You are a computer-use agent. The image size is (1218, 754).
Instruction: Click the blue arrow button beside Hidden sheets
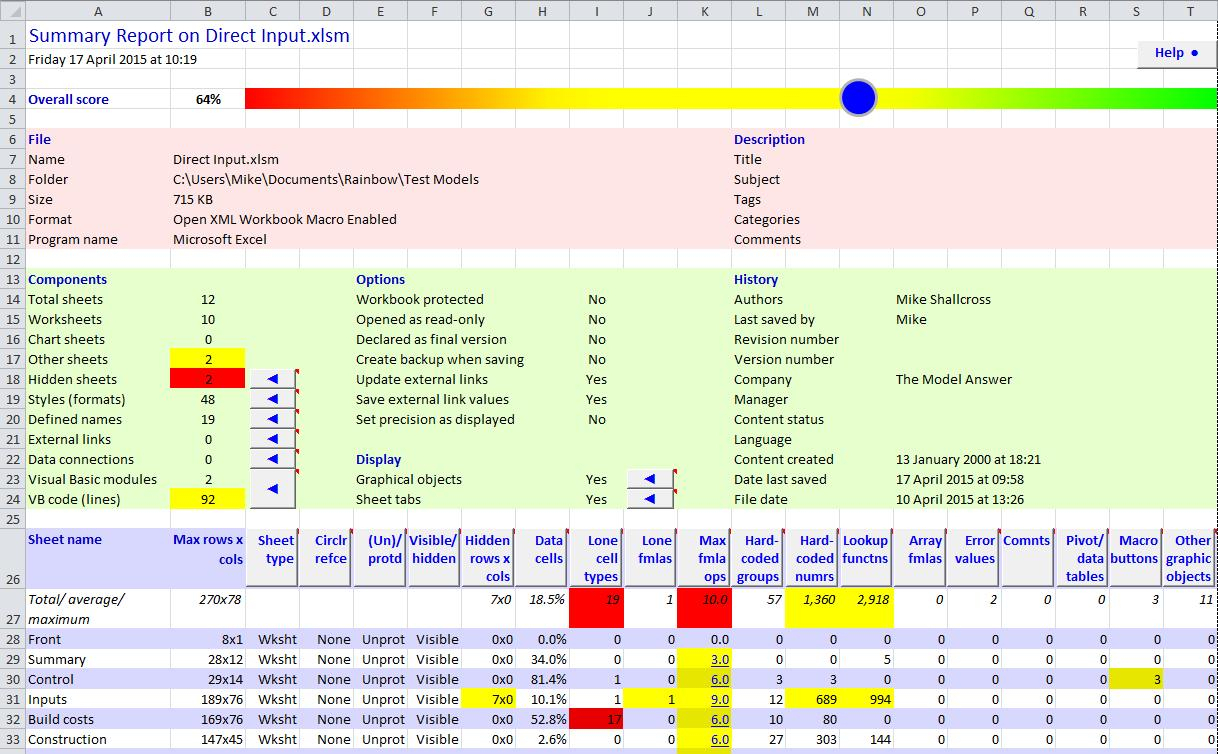[x=272, y=379]
